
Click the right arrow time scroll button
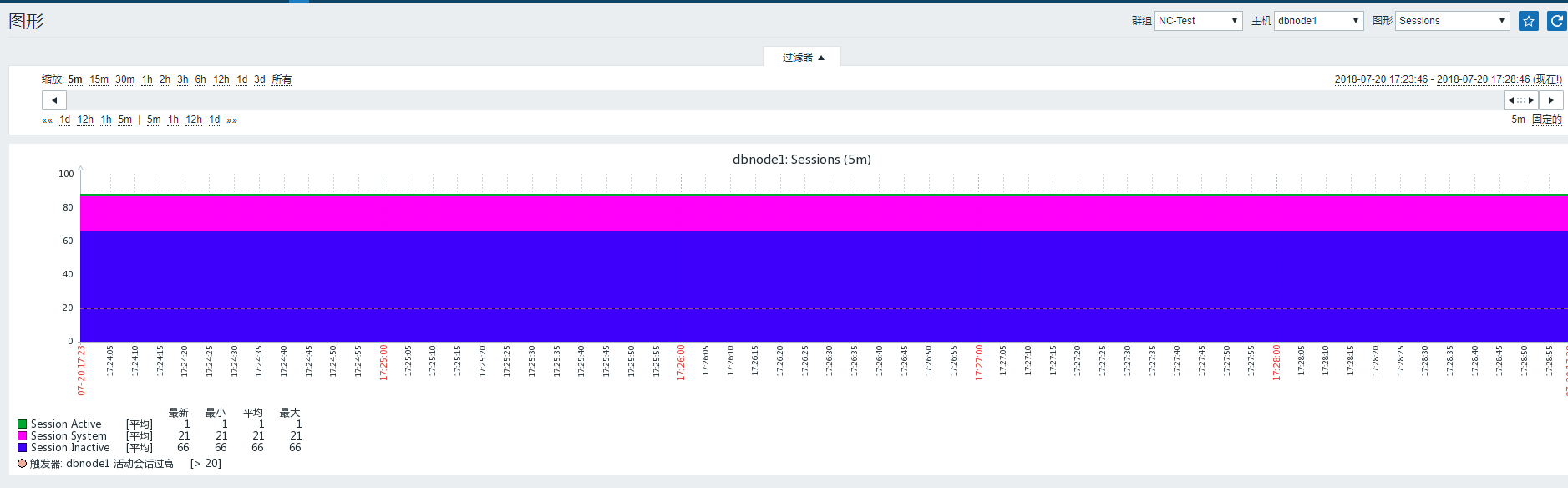coord(1551,100)
